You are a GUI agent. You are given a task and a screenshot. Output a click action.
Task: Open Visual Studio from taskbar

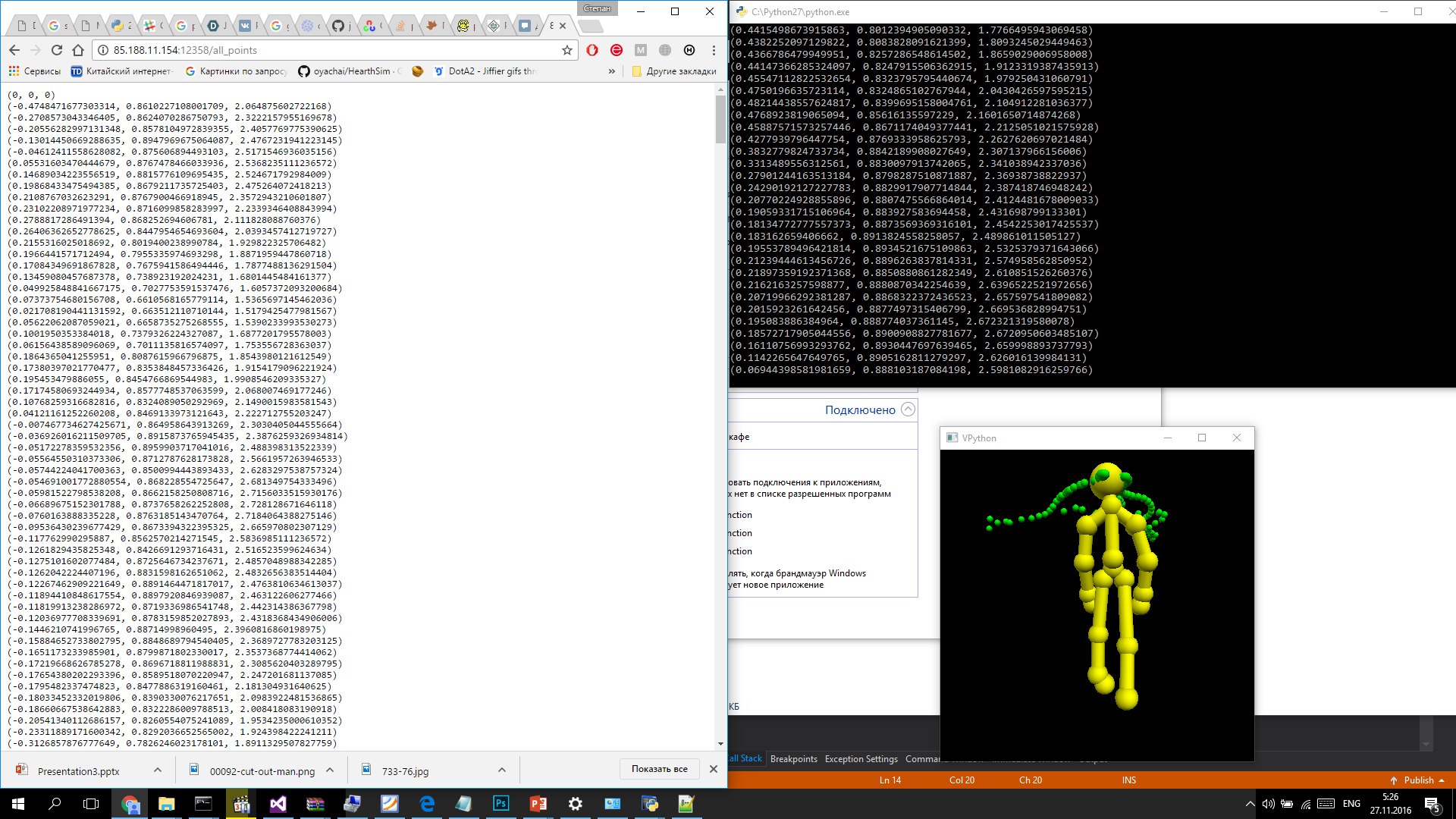pos(278,804)
